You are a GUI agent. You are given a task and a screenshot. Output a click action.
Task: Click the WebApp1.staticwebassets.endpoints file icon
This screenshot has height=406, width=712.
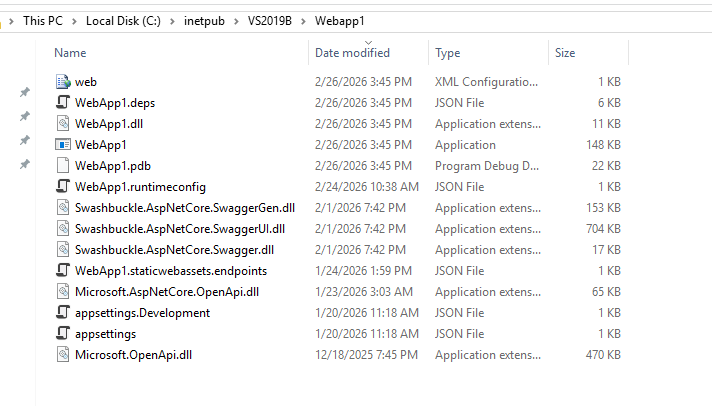click(63, 271)
